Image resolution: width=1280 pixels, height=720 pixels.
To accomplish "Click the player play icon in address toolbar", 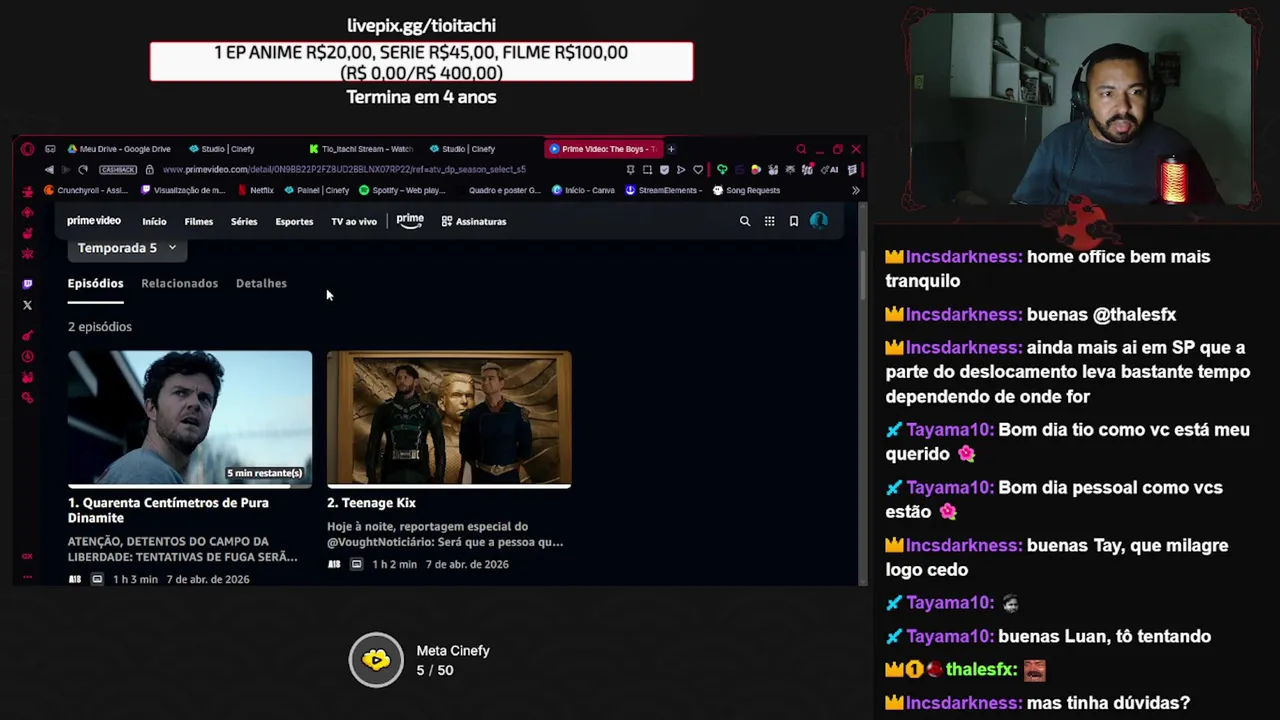I will [681, 170].
